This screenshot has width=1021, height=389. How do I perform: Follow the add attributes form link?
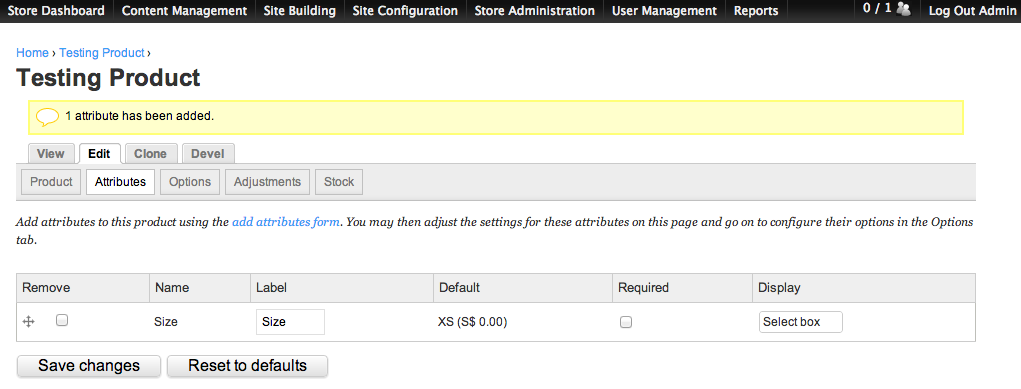click(286, 222)
